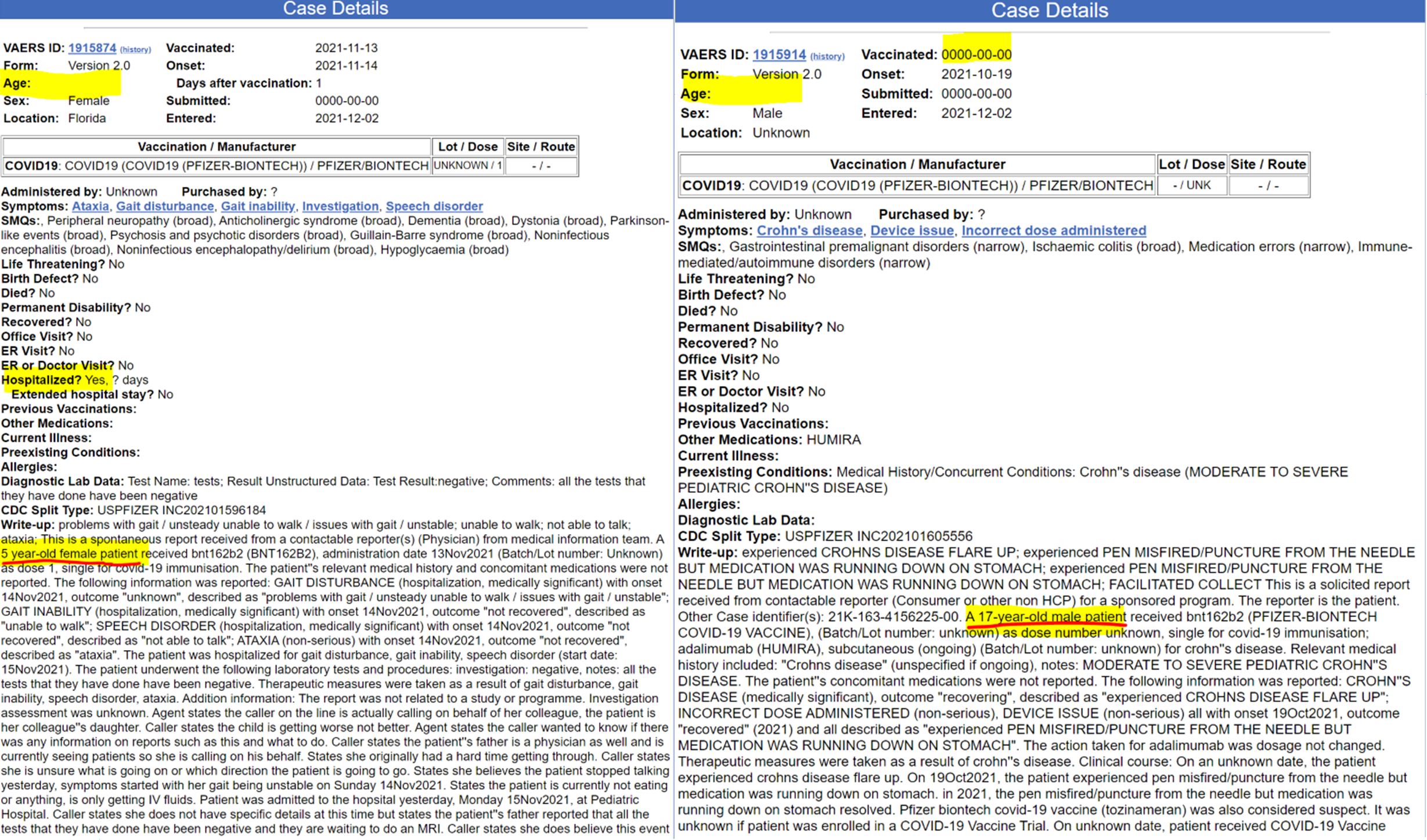Select the underlined 17-year-old male patient text
This screenshot has height=840, width=1427.
tap(1046, 617)
